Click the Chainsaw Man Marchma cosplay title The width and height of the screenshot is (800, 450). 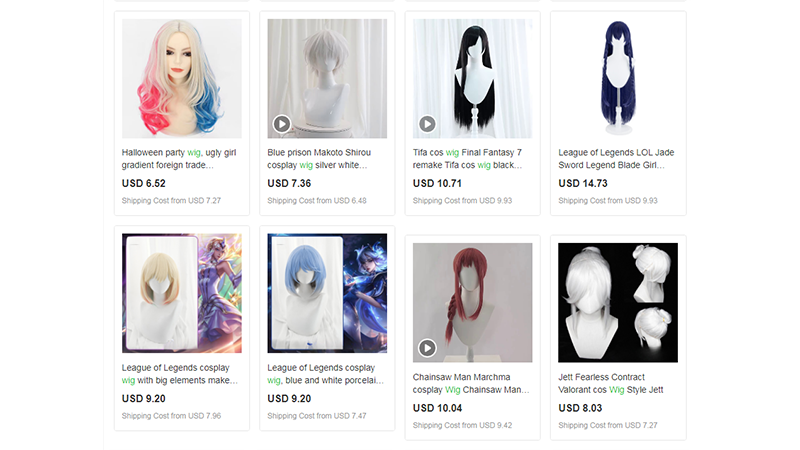click(471, 383)
